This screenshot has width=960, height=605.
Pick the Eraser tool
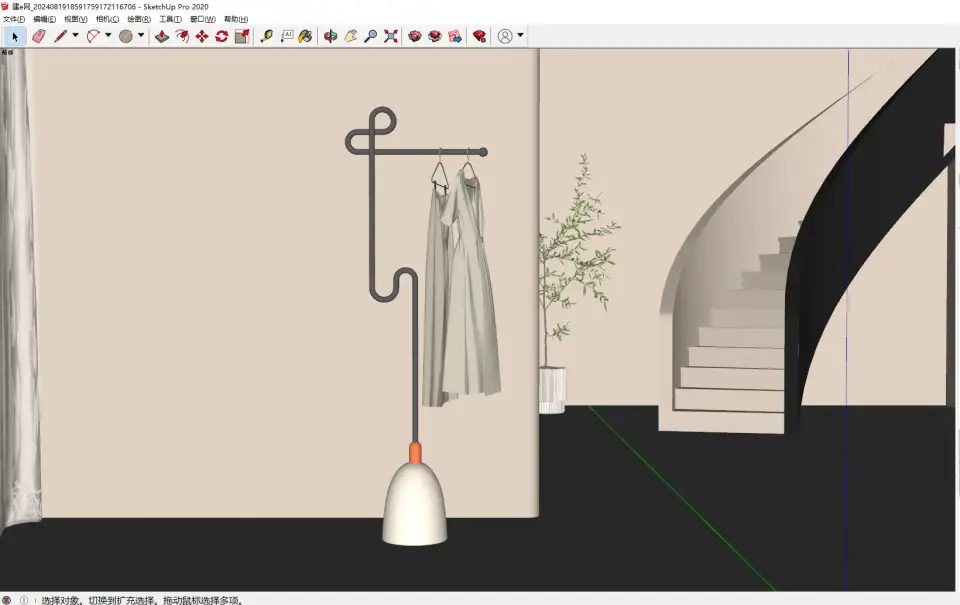click(x=39, y=37)
